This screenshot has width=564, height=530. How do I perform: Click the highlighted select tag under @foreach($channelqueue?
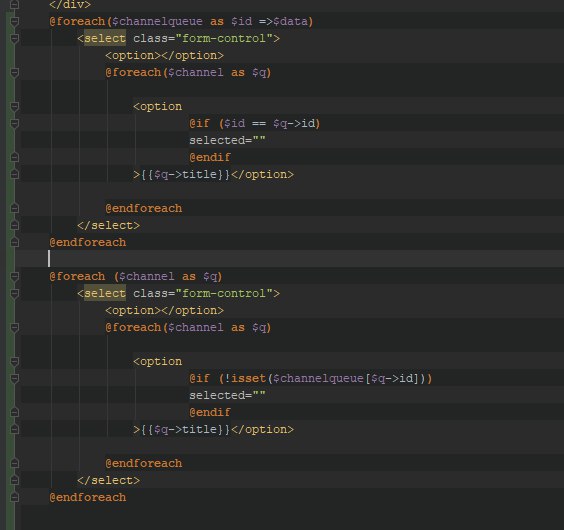point(105,38)
